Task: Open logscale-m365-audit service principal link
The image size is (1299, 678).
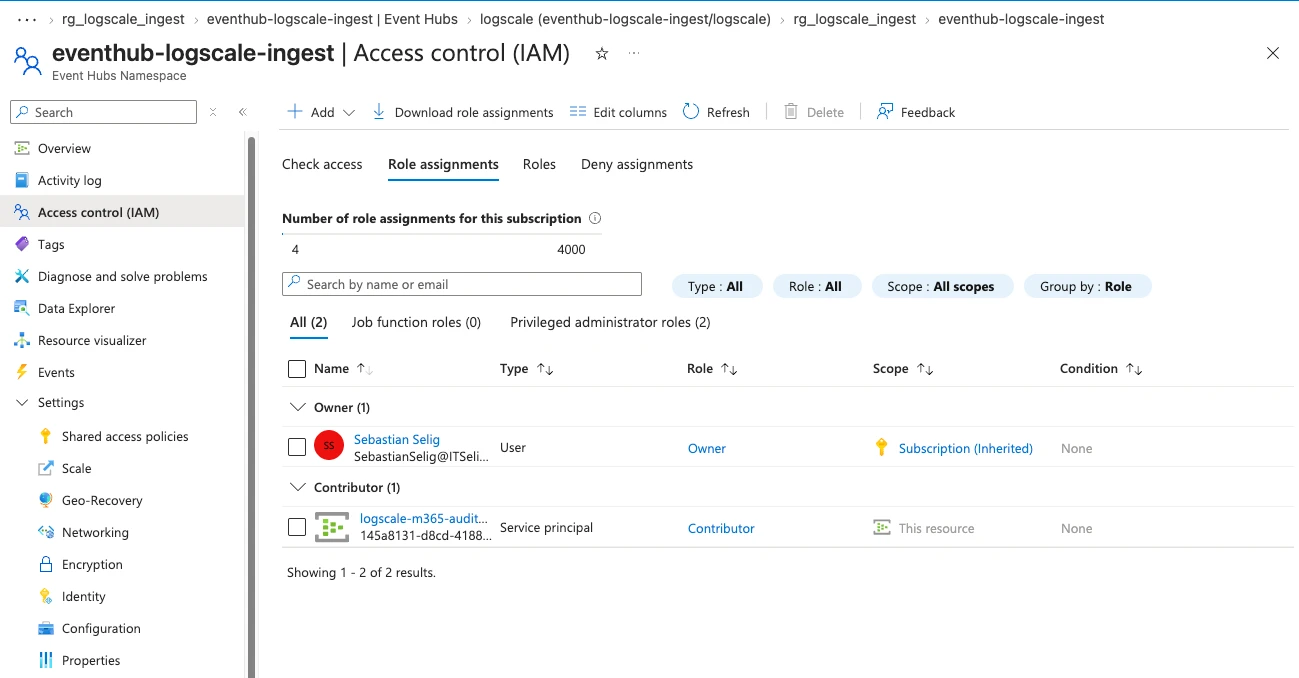Action: tap(424, 519)
